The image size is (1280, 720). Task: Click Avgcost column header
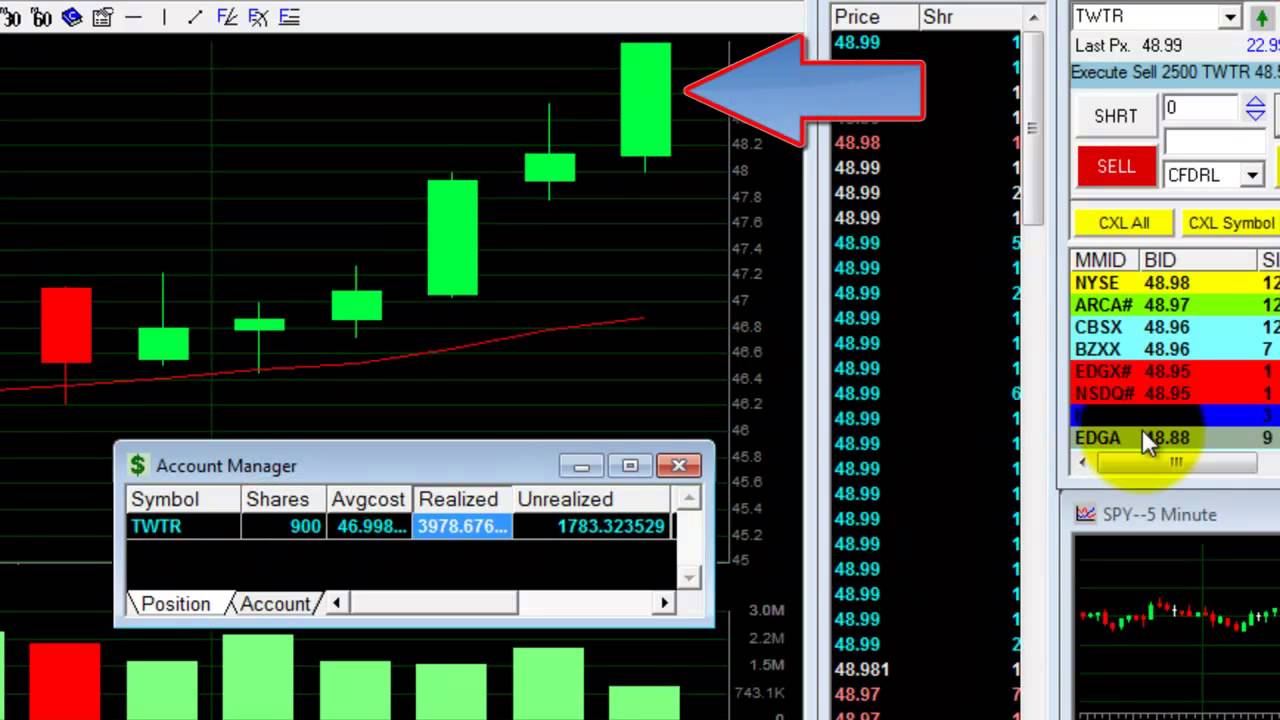369,499
